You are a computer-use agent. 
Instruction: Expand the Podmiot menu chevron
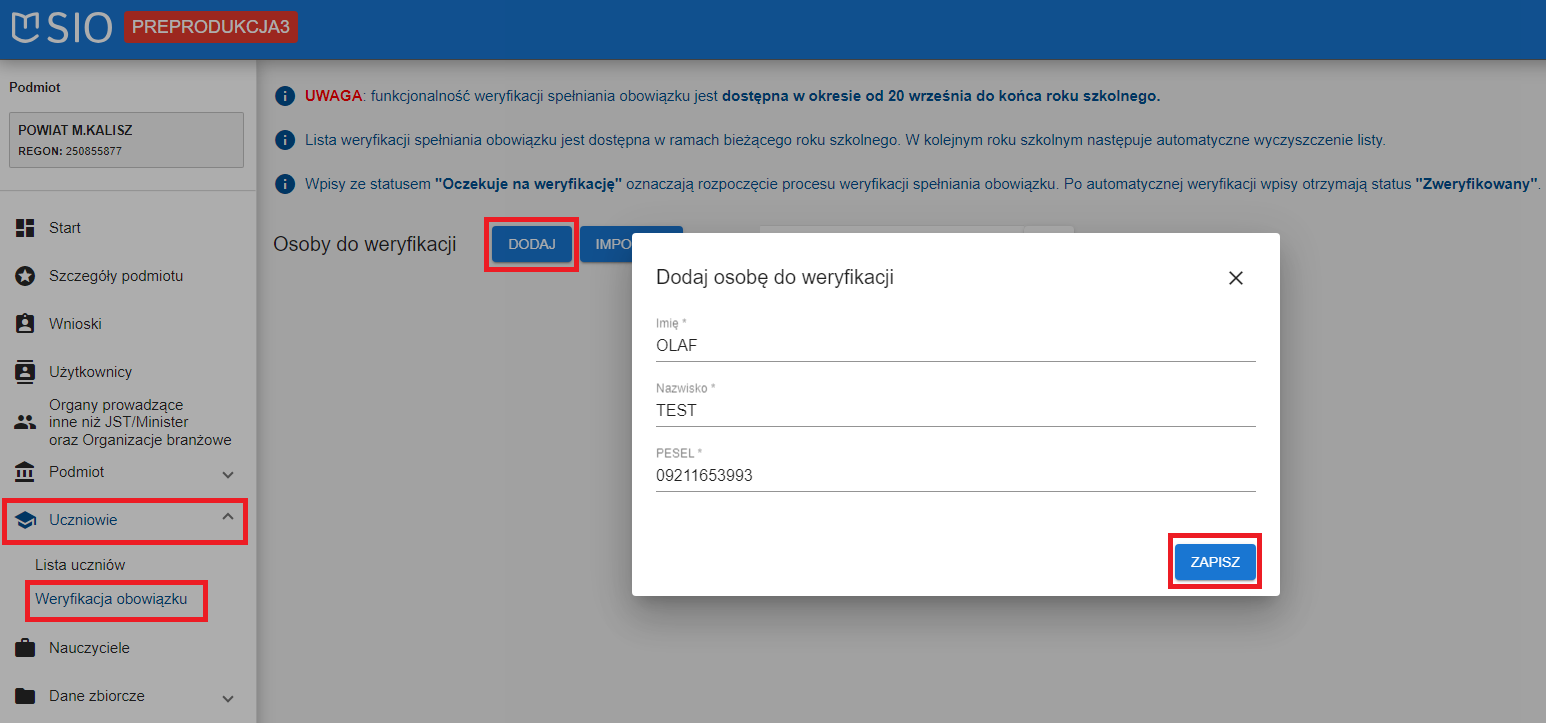pos(228,474)
